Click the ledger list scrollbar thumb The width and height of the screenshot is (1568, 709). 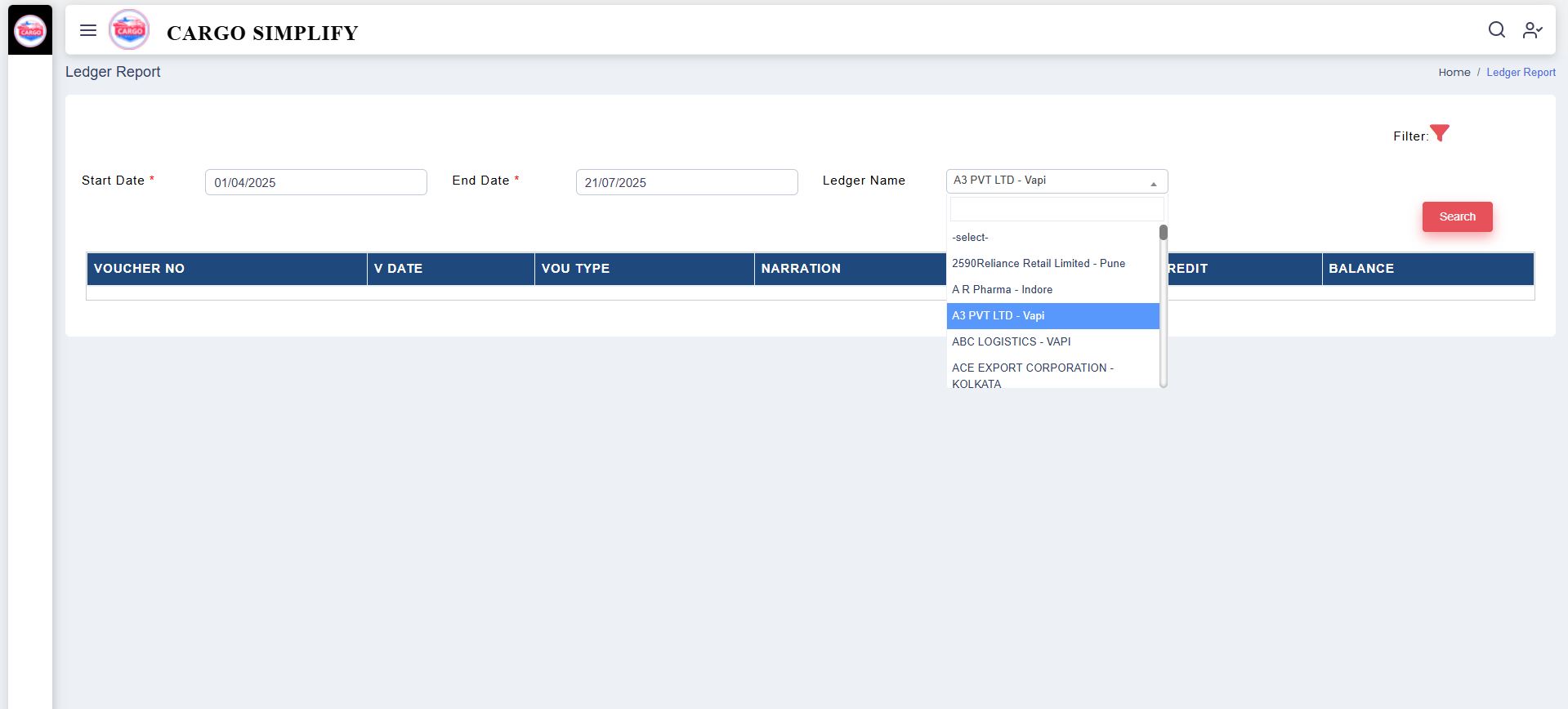point(1163,233)
